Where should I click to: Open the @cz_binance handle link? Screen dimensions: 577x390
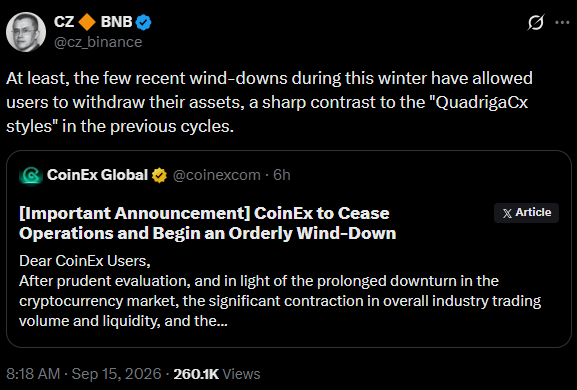(x=98, y=42)
